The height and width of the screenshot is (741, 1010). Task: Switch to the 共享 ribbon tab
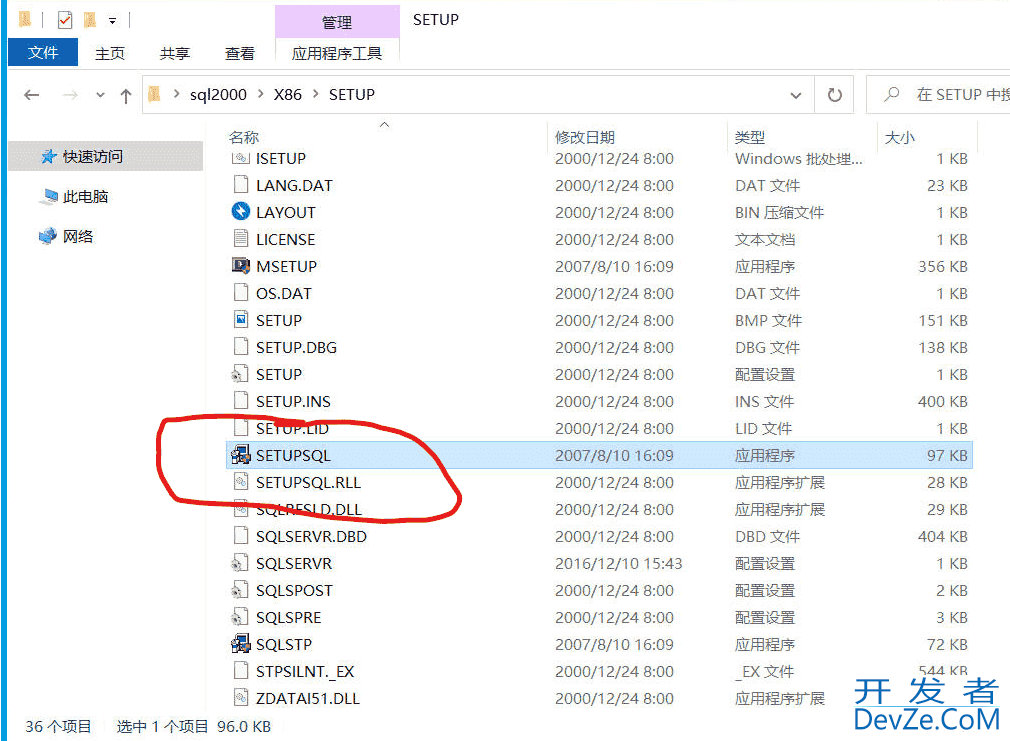pyautogui.click(x=175, y=53)
